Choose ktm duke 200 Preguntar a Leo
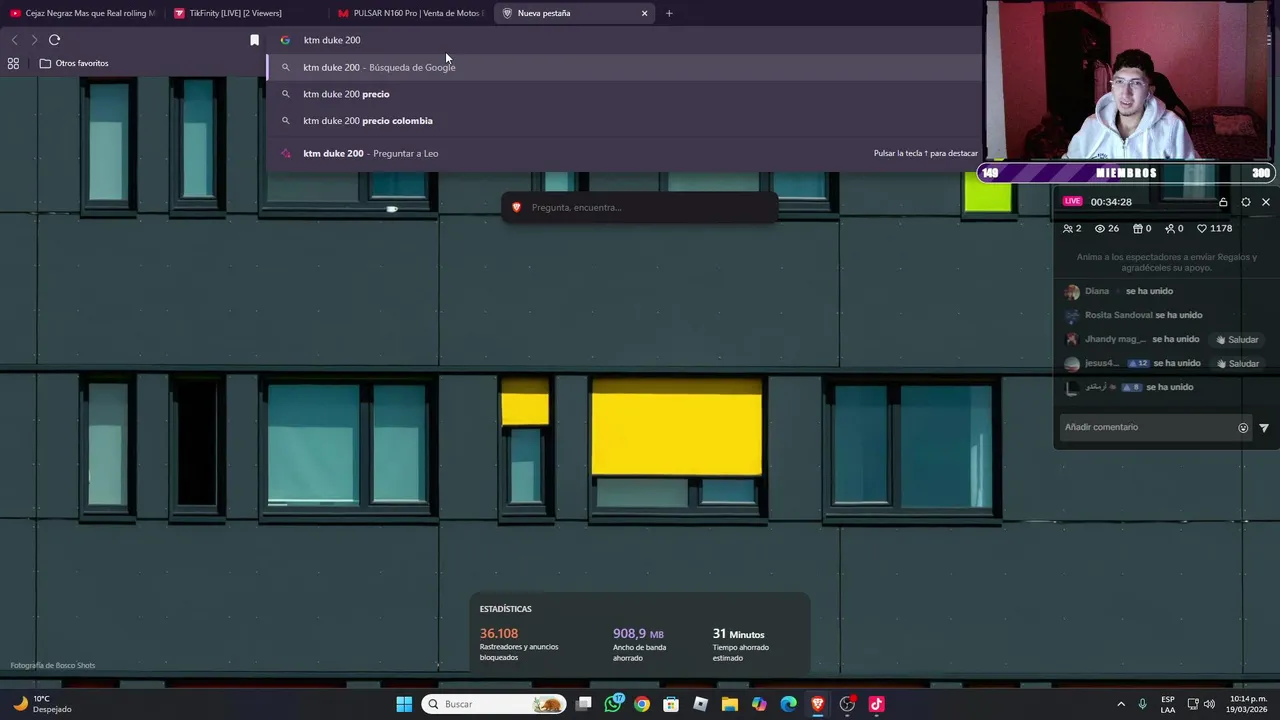1280x720 pixels. [x=623, y=153]
